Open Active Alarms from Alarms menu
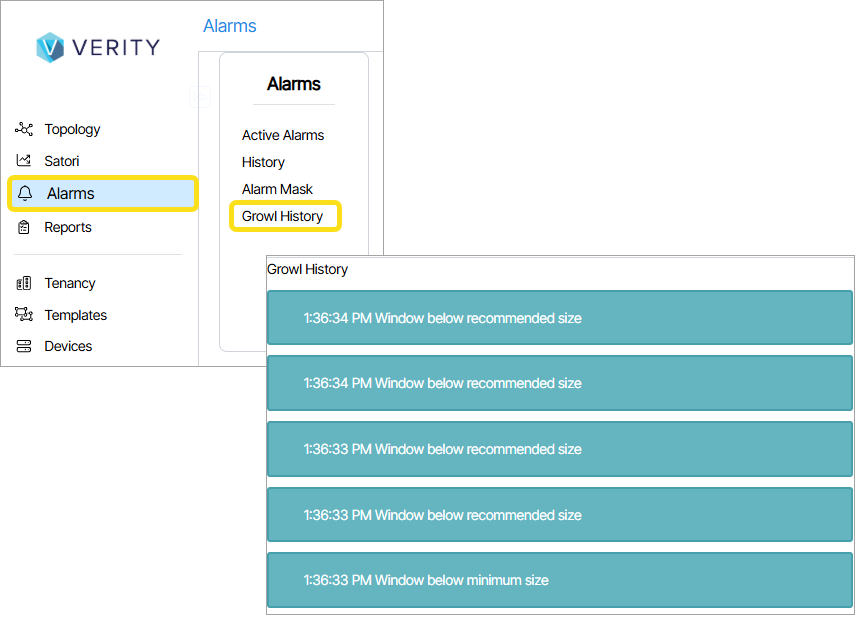This screenshot has height=623, width=855. (283, 135)
